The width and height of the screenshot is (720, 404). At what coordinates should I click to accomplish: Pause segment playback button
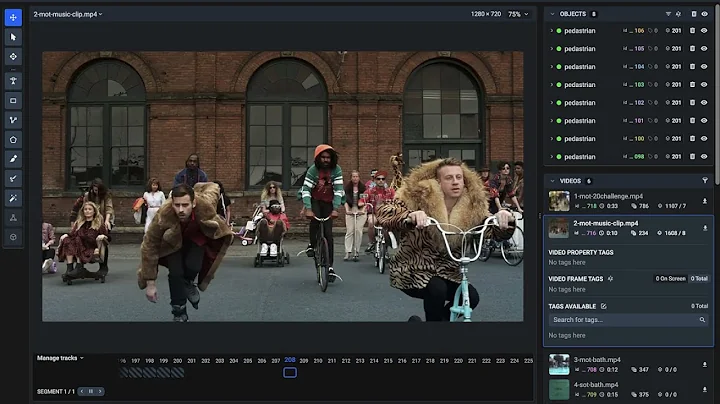coord(91,392)
